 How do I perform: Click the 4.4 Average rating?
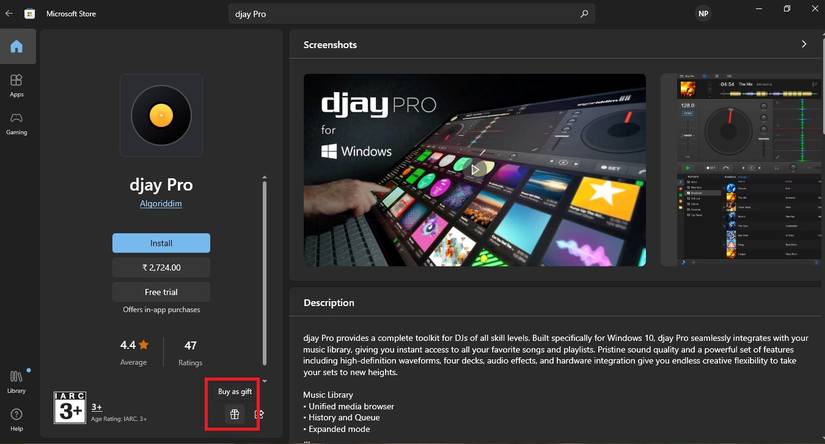134,352
